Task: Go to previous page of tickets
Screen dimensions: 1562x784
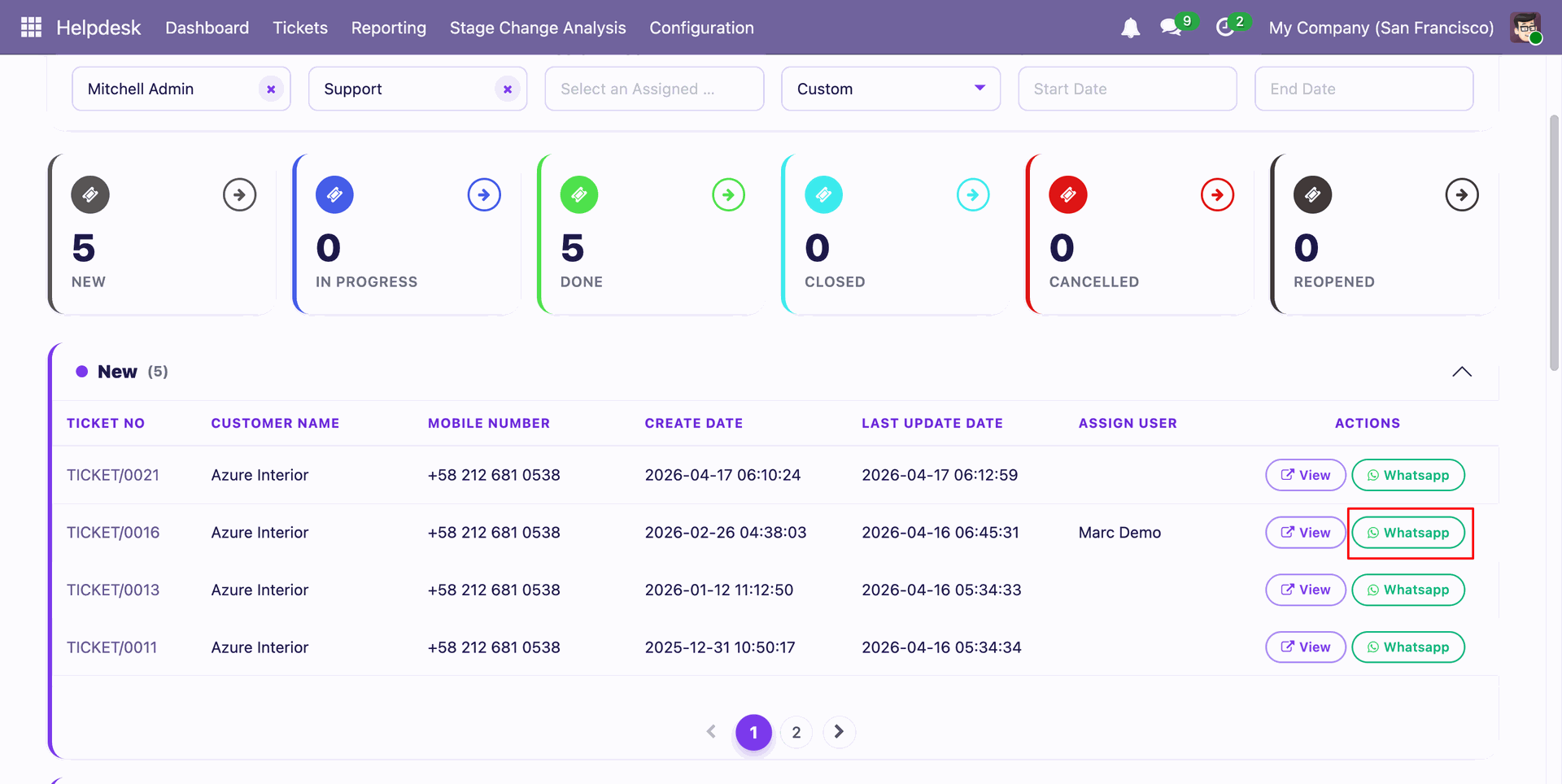Action: (711, 732)
